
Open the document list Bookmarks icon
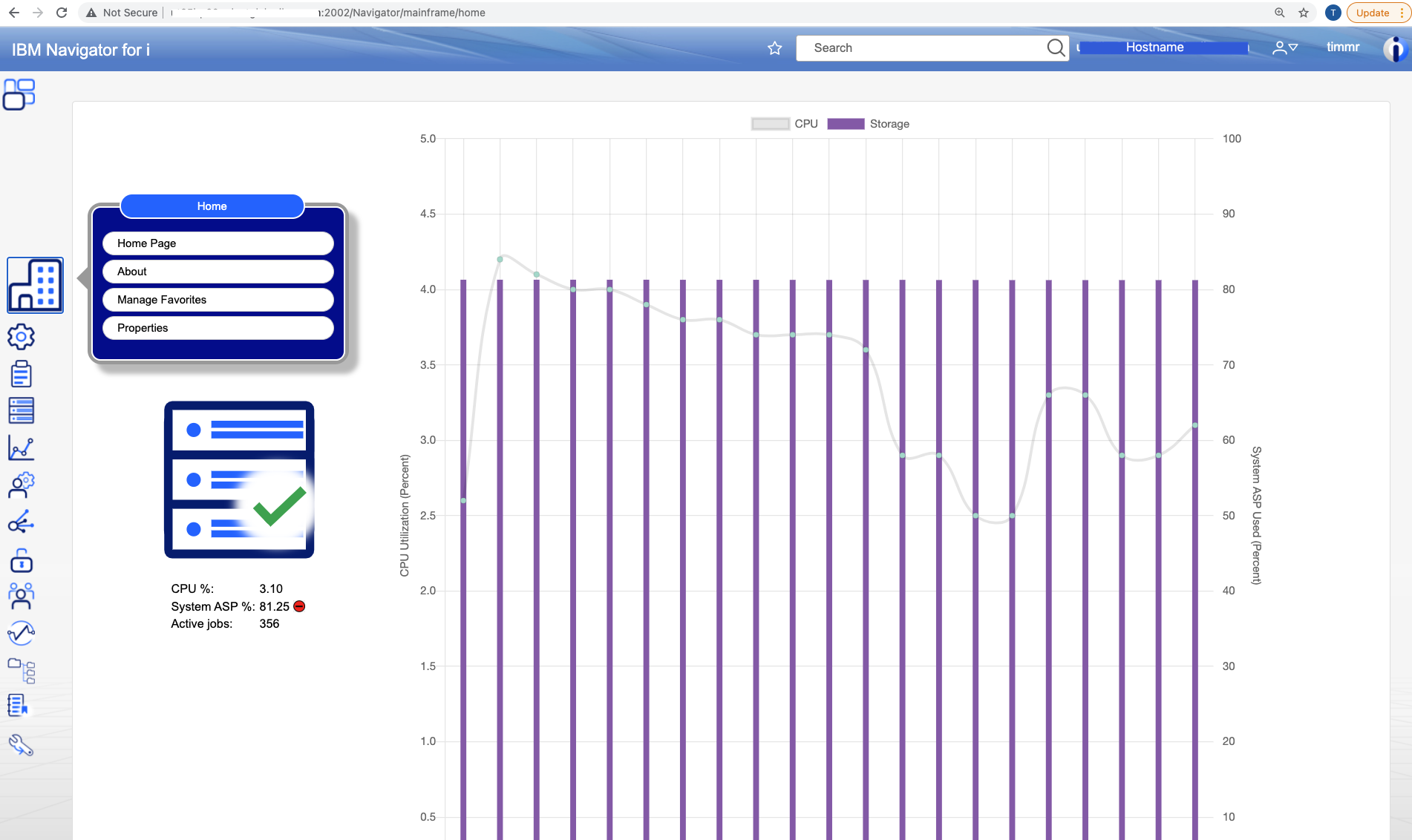[18, 706]
